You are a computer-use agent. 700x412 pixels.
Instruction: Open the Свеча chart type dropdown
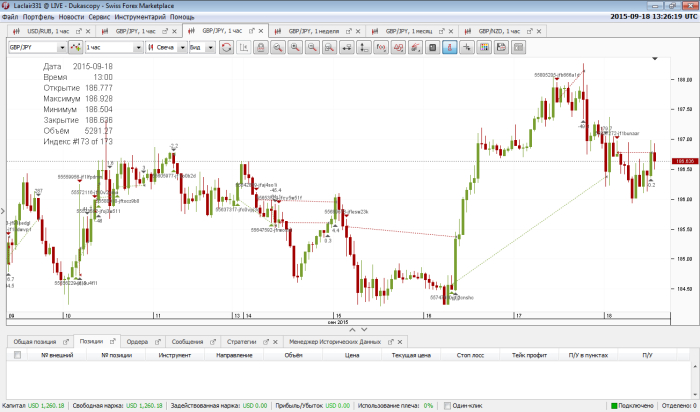click(x=182, y=47)
